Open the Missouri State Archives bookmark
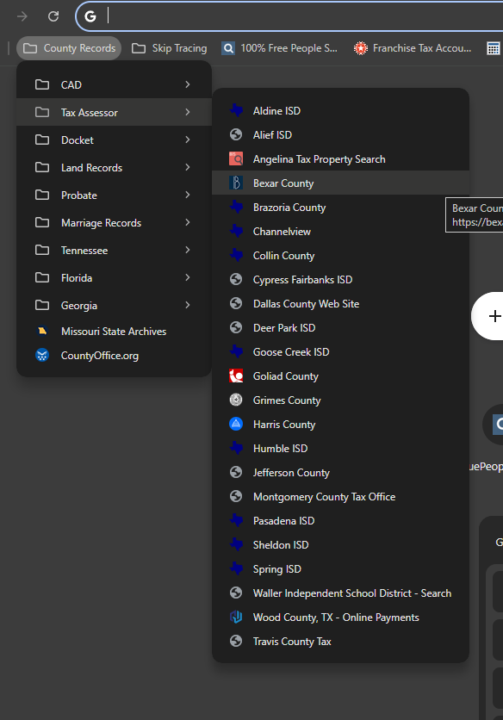The width and height of the screenshot is (503, 720). (x=114, y=331)
